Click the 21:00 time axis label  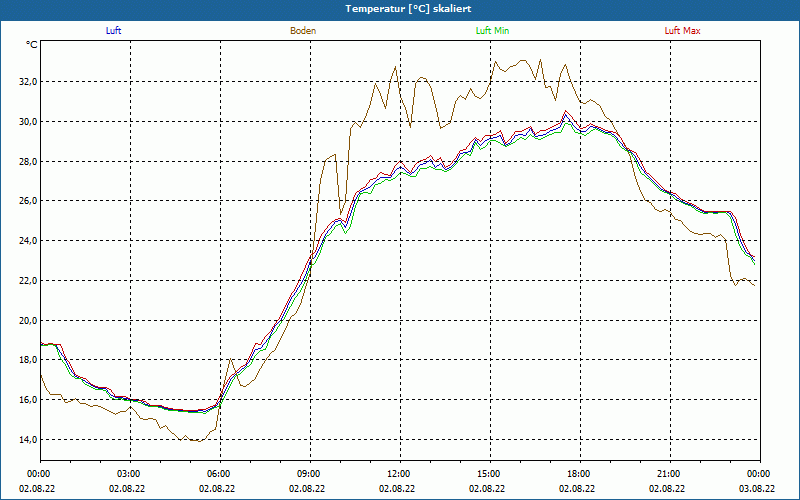[x=670, y=474]
